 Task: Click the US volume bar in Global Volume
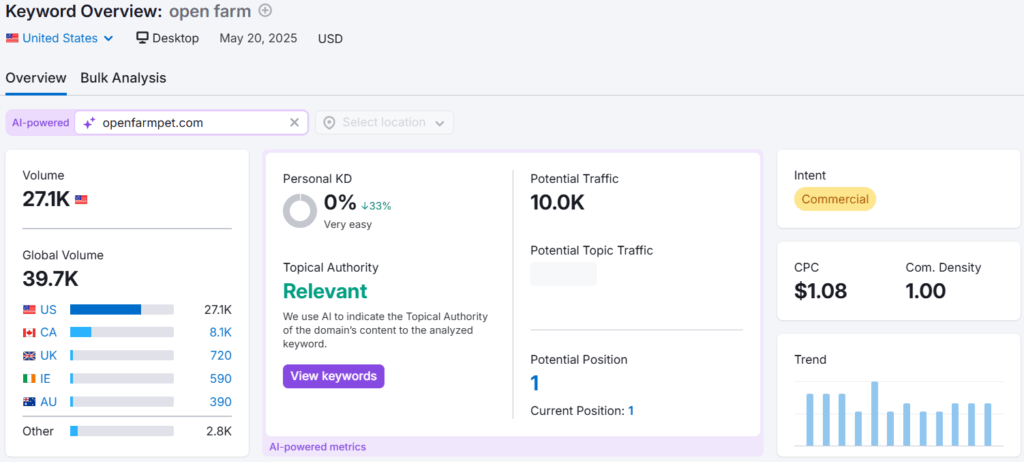click(x=122, y=309)
